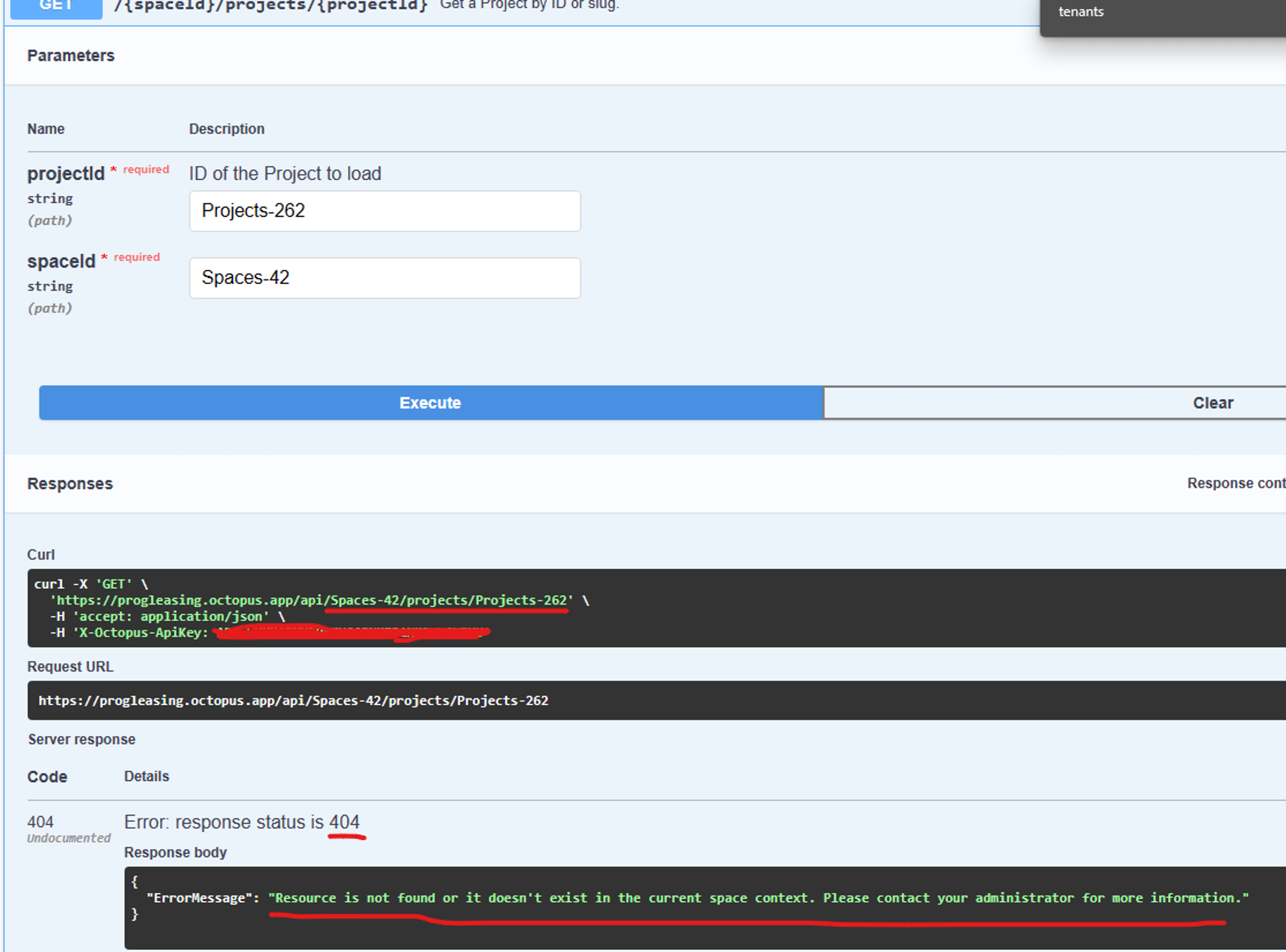Click the 404 status code label
This screenshot has width=1286, height=952.
39,821
